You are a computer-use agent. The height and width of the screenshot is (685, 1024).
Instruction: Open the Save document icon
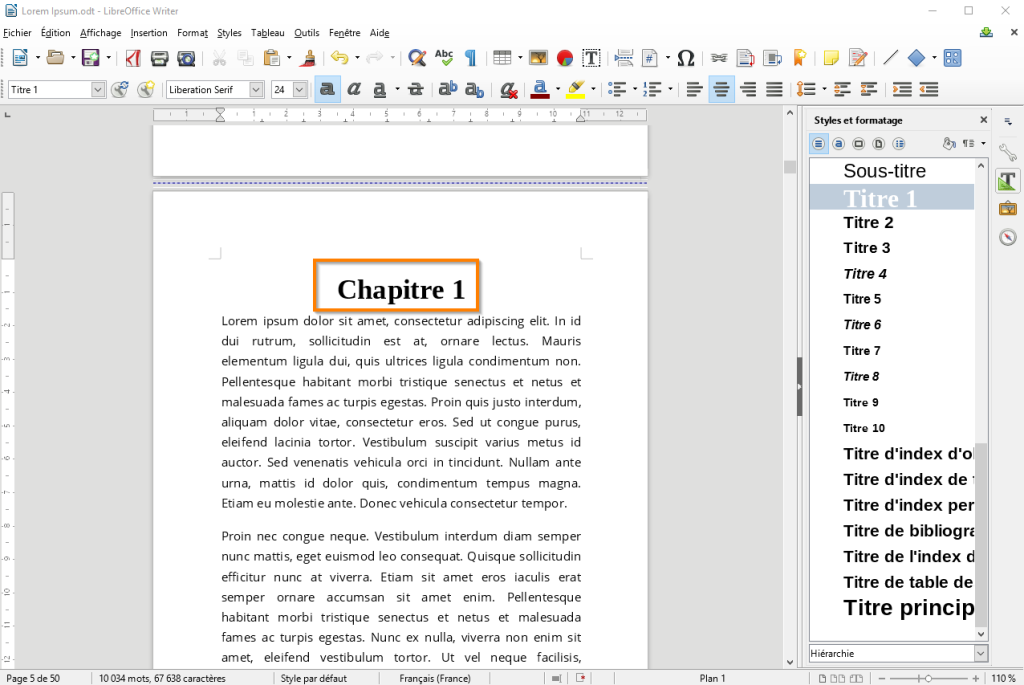pyautogui.click(x=90, y=58)
